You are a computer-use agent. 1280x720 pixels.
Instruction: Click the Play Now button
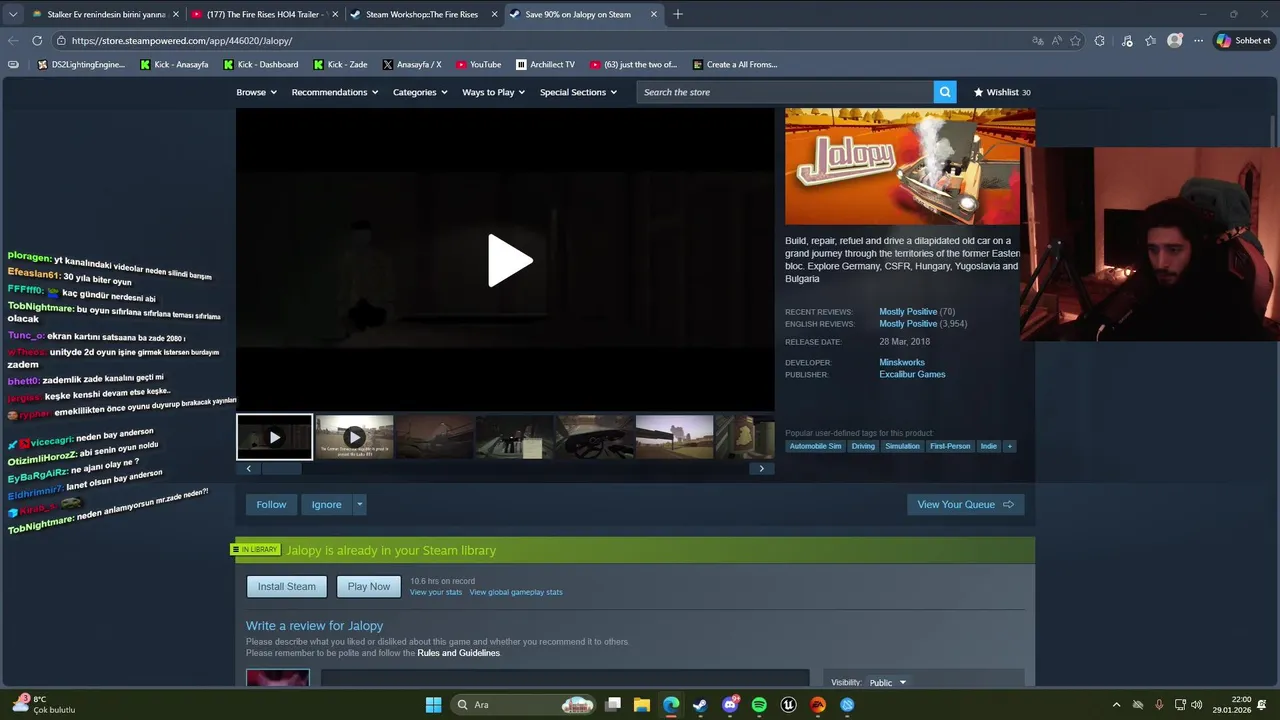coord(369,587)
